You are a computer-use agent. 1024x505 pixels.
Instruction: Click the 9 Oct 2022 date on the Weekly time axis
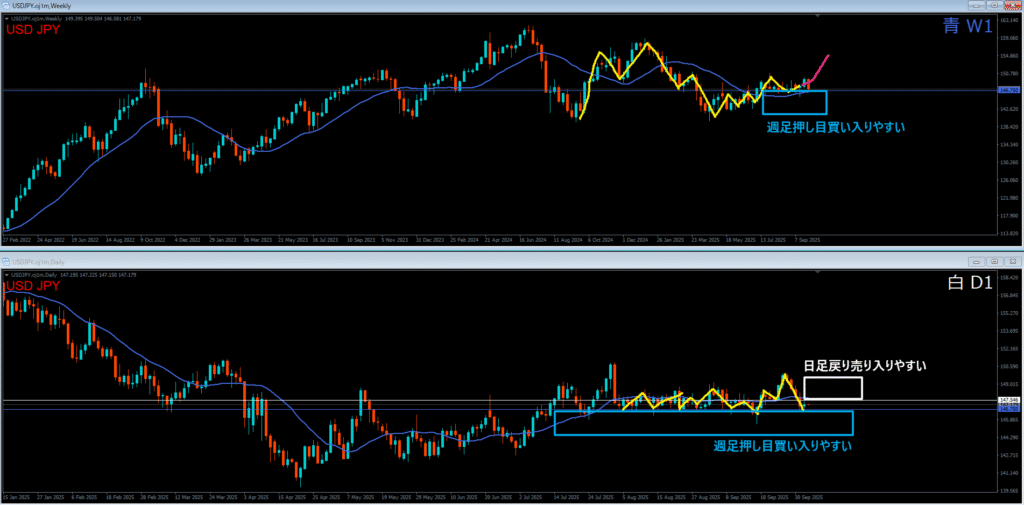coord(153,240)
